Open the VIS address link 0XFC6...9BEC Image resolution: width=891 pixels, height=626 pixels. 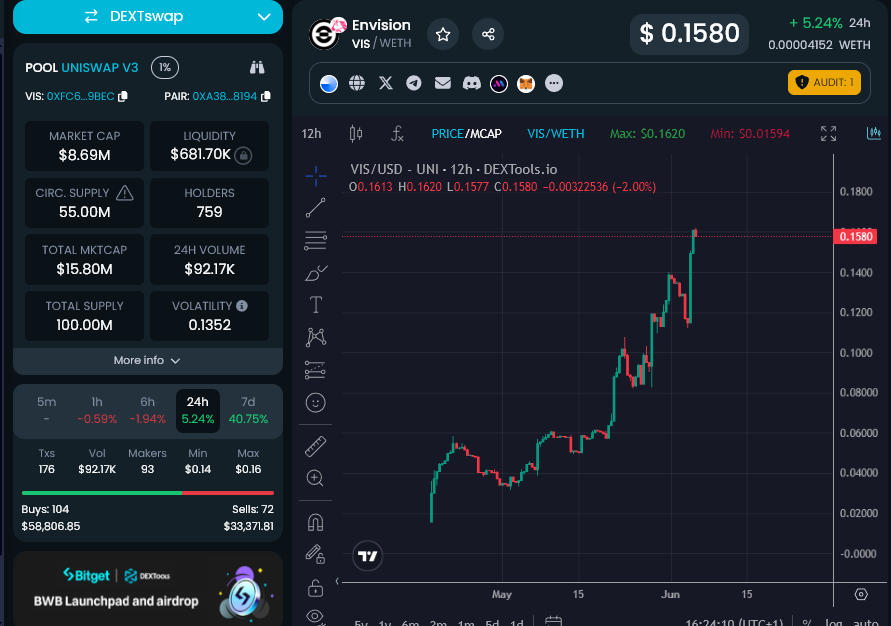81,97
